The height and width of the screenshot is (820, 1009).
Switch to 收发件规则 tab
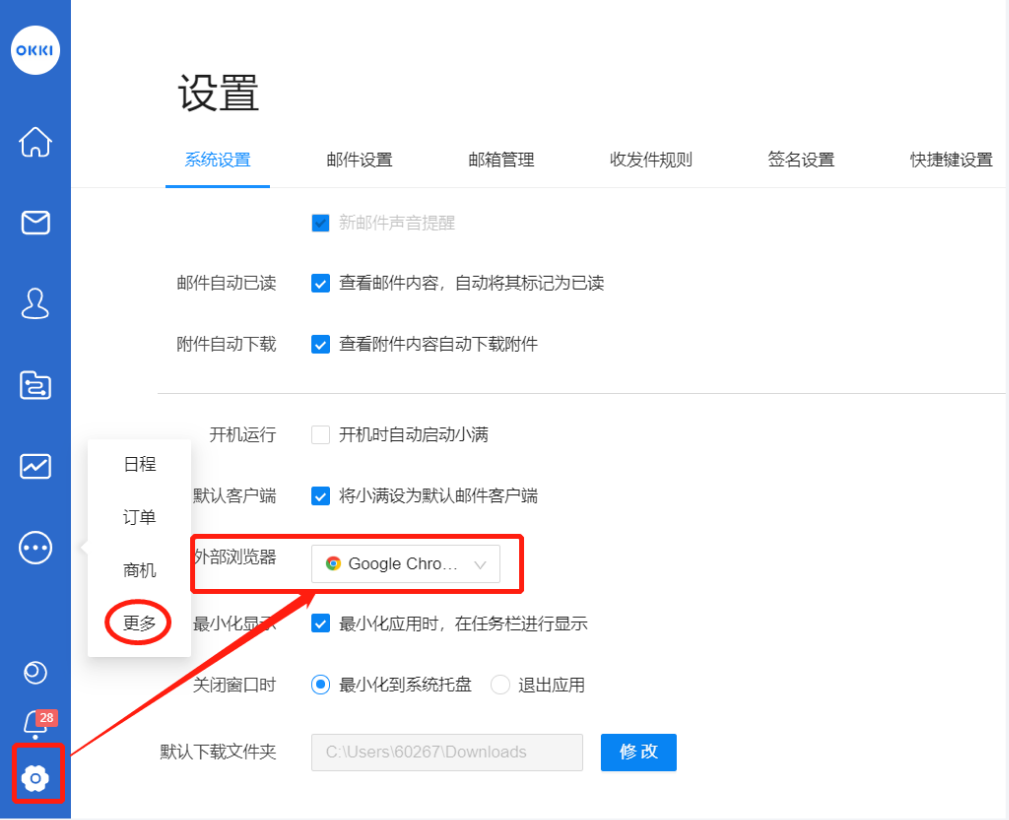coord(651,160)
